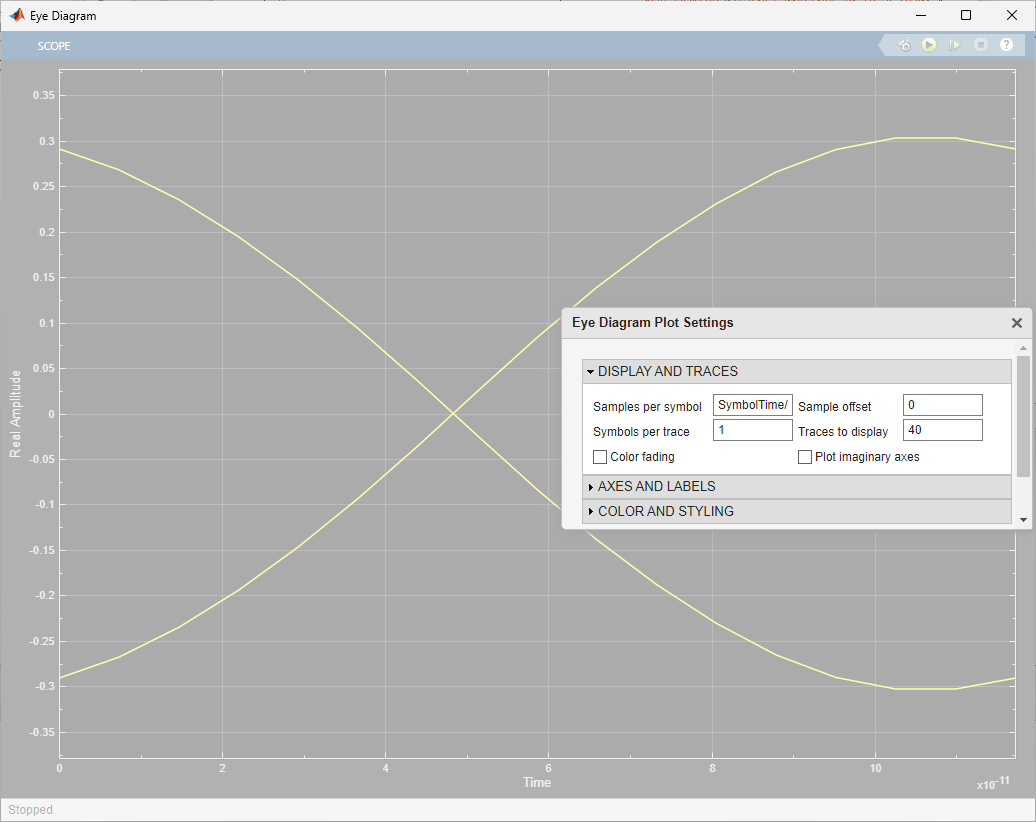Image resolution: width=1036 pixels, height=822 pixels.
Task: Click the Stopped status text
Action: [x=30, y=810]
